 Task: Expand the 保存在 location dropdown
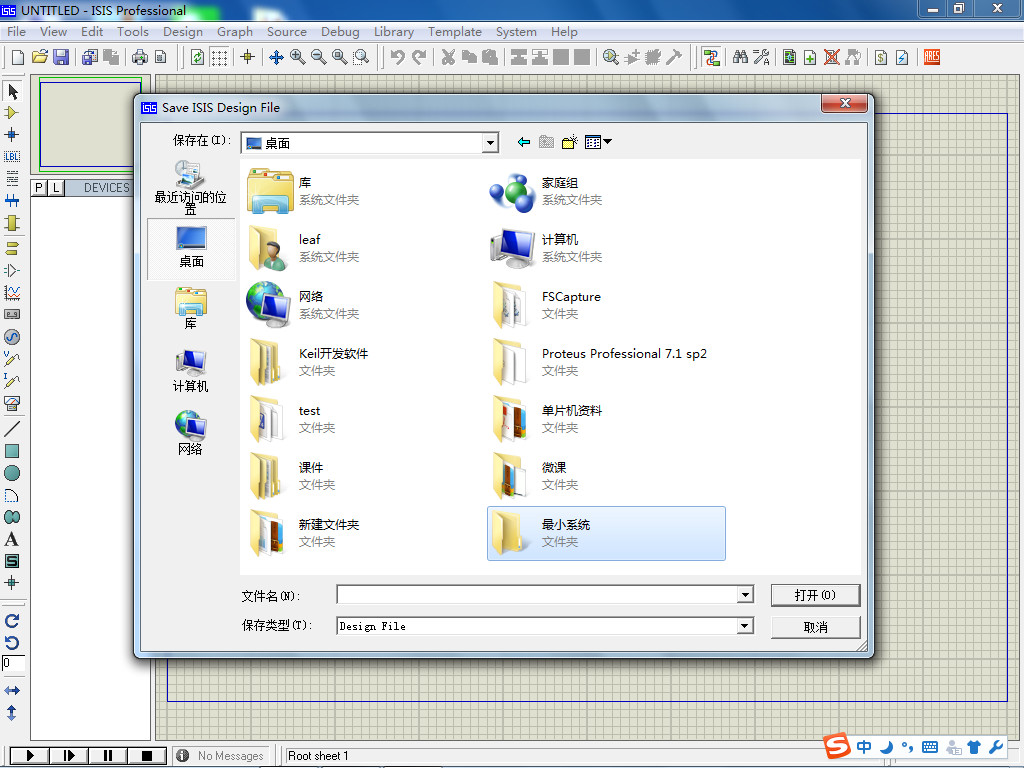pos(490,142)
